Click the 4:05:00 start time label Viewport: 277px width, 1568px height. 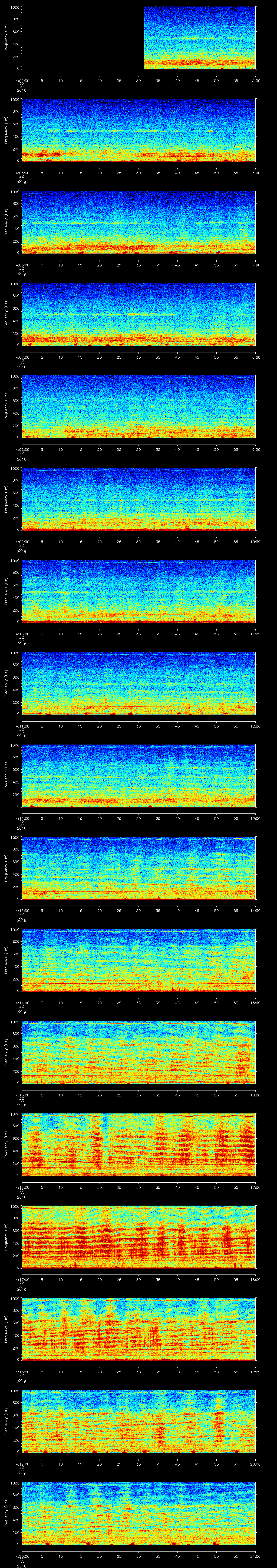tap(22, 173)
